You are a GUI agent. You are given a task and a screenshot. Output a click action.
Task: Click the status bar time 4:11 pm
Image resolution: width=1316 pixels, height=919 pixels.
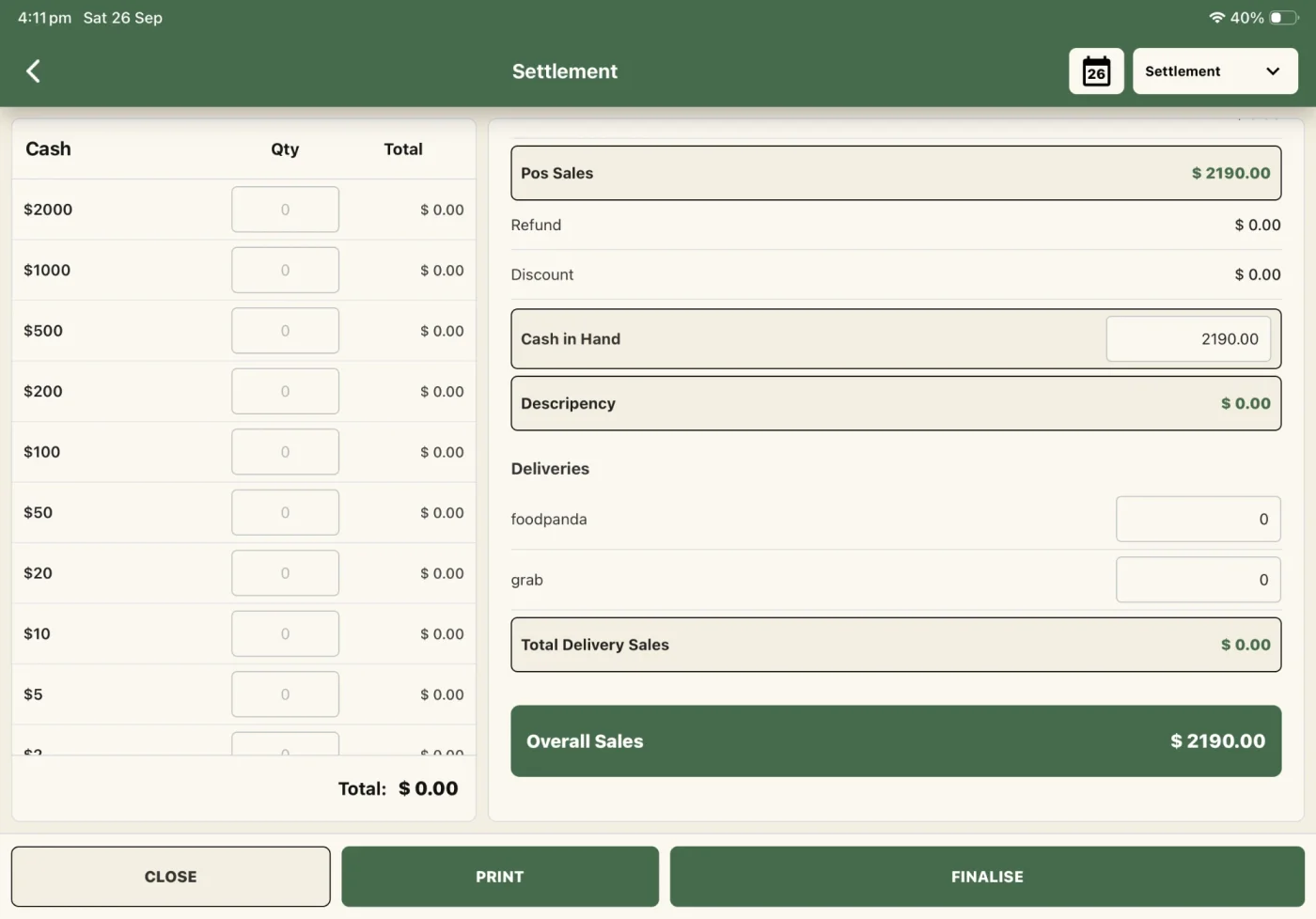coord(44,18)
